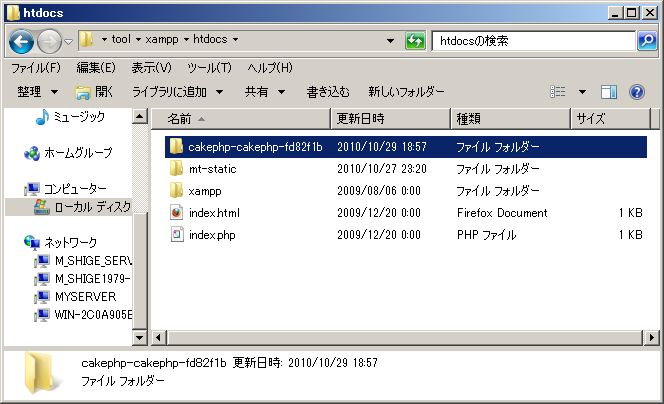Toggle the preview pane icon
This screenshot has width=664, height=404.
609,92
